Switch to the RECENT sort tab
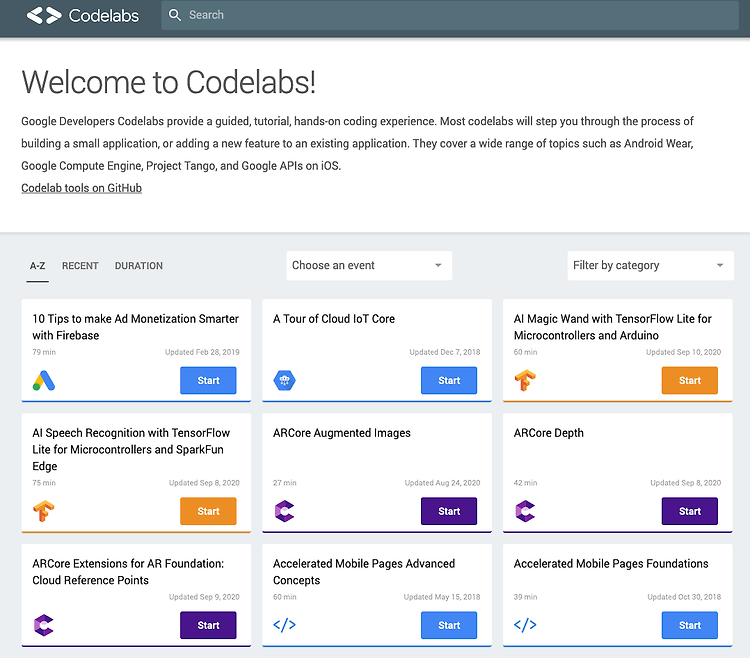The image size is (750, 658). click(x=80, y=266)
